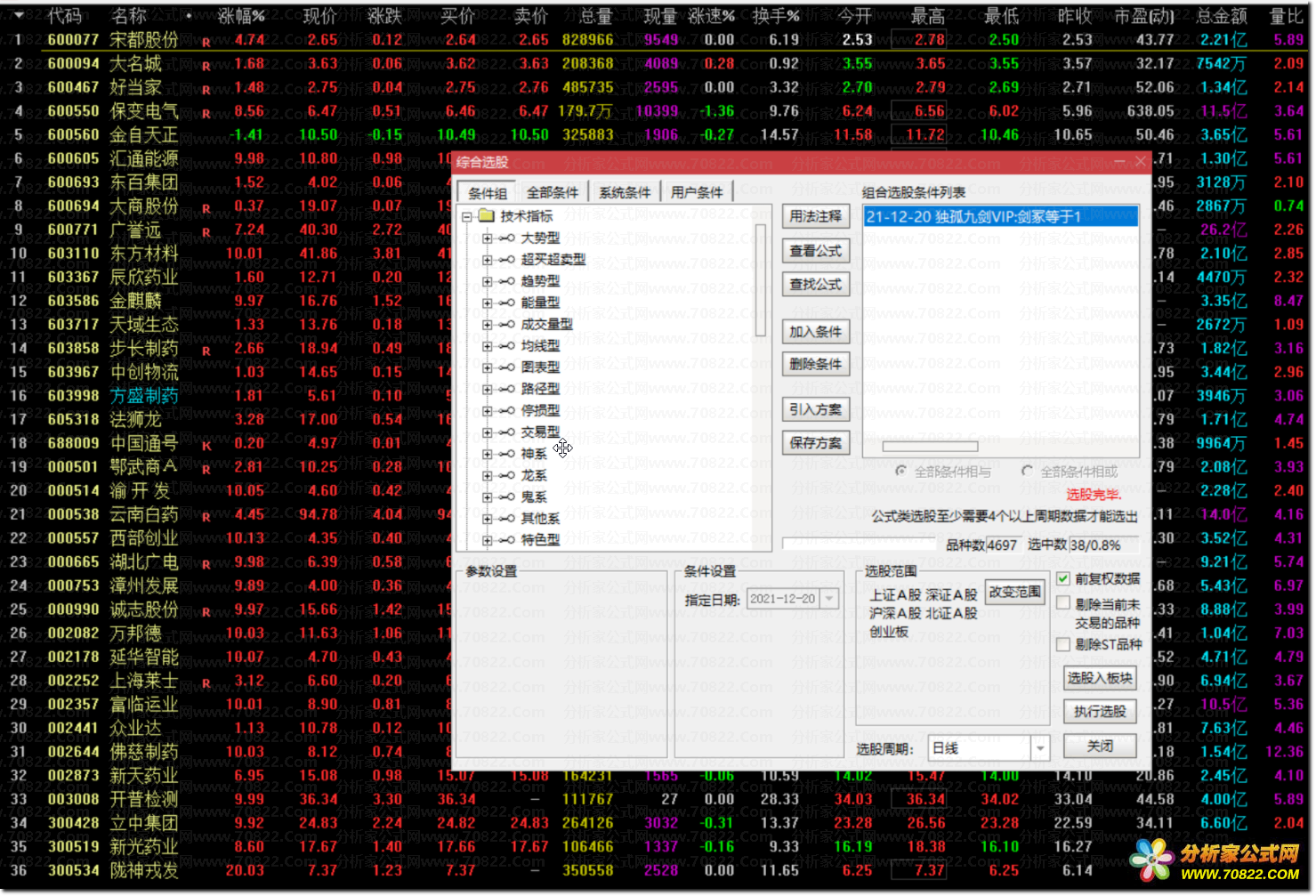Viewport: 1316px width, 896px height.
Task: Click the 市盈(动) column header
Action: pos(1144,16)
